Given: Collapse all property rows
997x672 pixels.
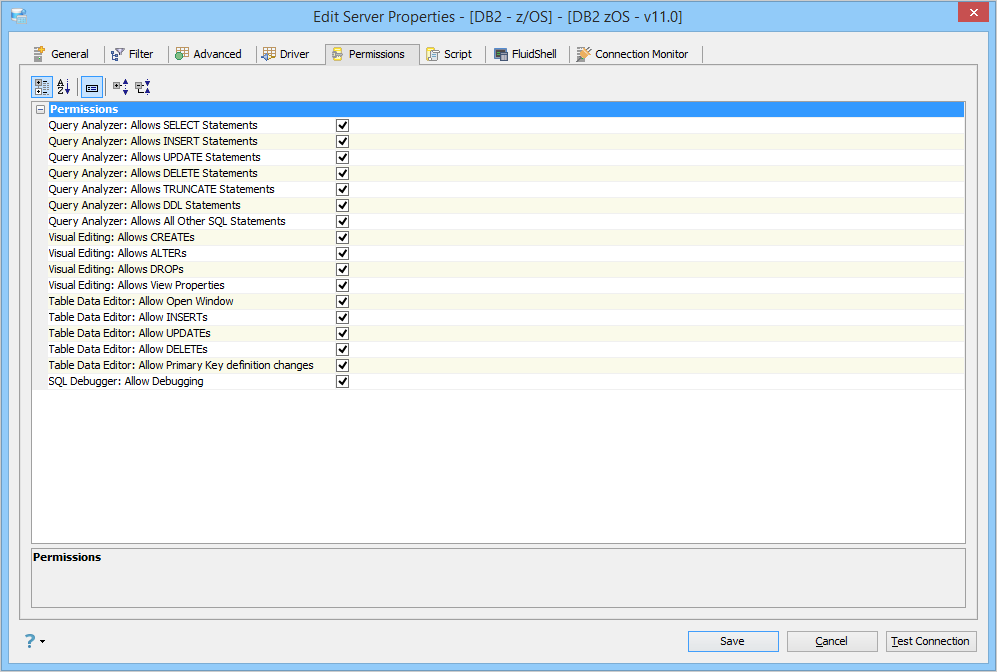Looking at the screenshot, I should click(x=142, y=87).
